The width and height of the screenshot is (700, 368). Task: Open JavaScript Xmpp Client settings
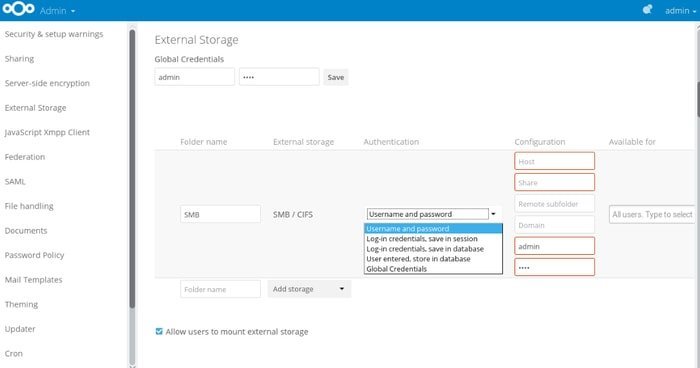pyautogui.click(x=47, y=132)
